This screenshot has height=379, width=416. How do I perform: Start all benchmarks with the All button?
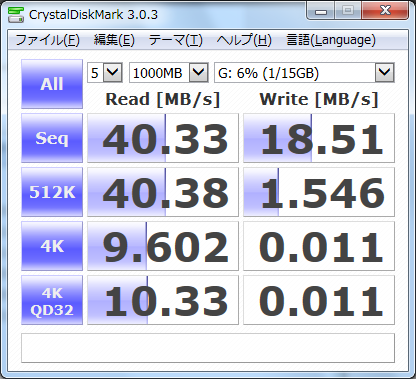click(52, 84)
